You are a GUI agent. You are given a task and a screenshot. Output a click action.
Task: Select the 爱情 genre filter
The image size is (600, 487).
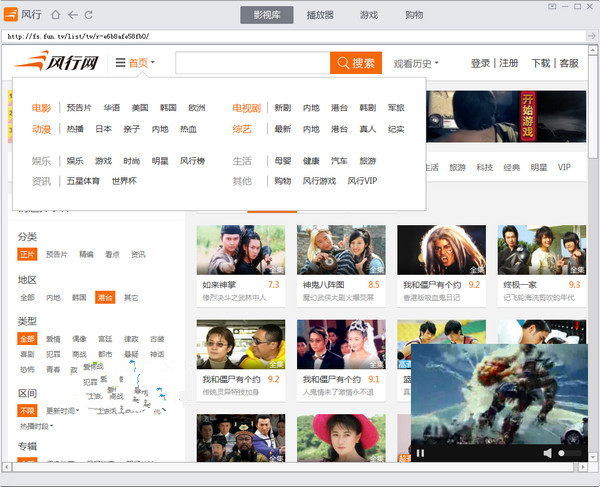click(53, 339)
